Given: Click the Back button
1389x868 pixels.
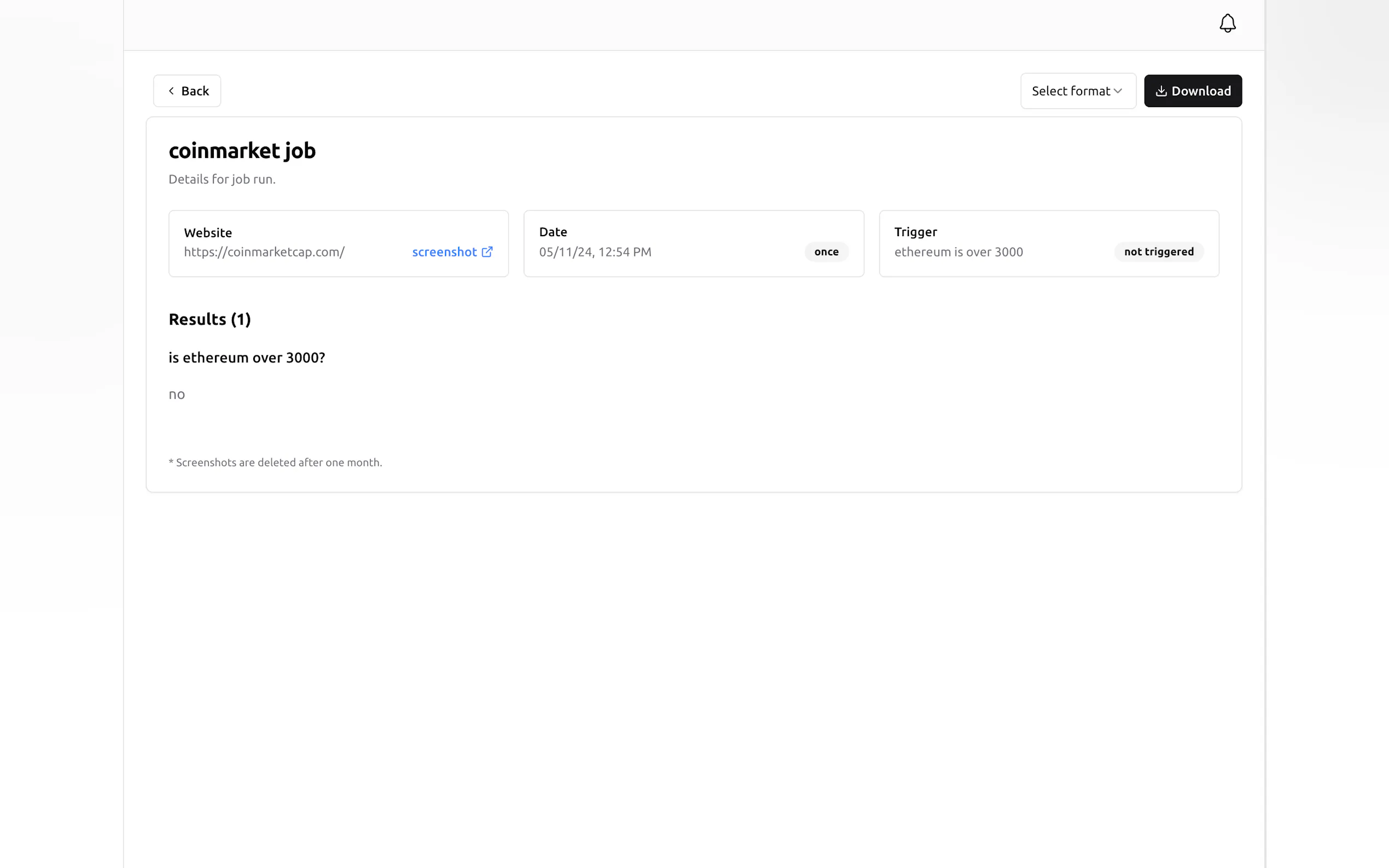Looking at the screenshot, I should (187, 91).
